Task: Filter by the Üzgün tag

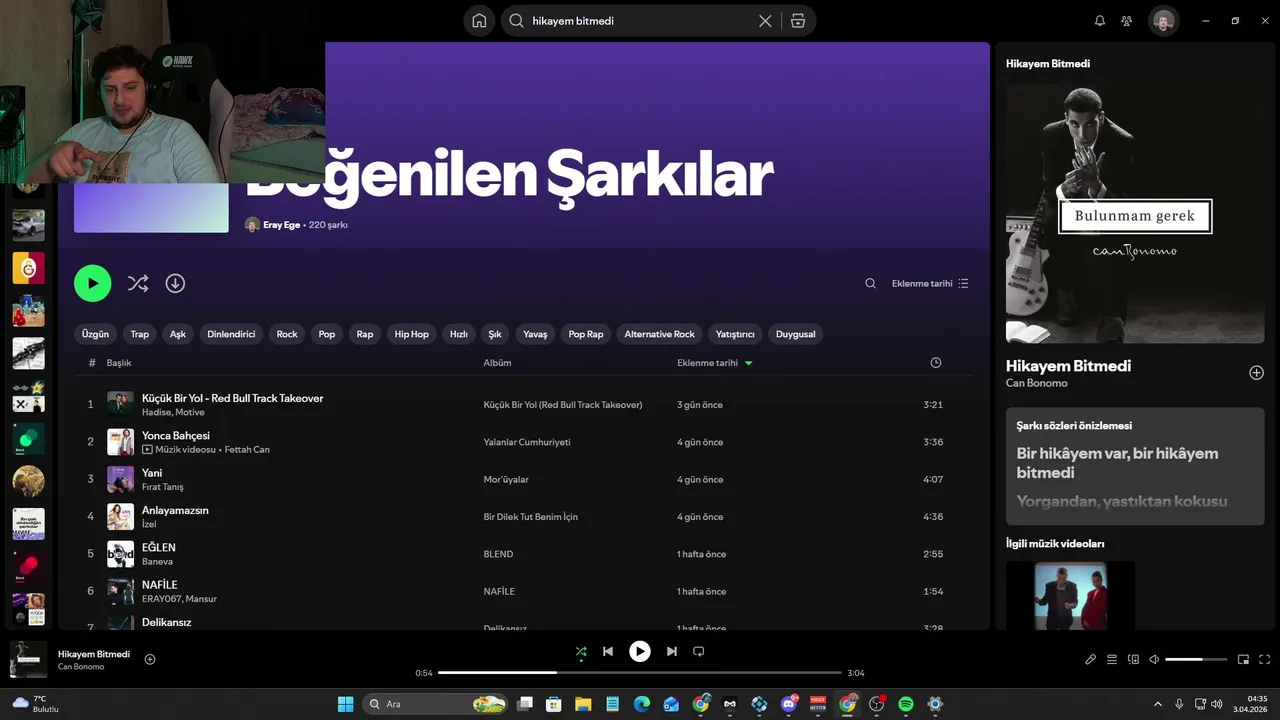Action: coord(95,334)
